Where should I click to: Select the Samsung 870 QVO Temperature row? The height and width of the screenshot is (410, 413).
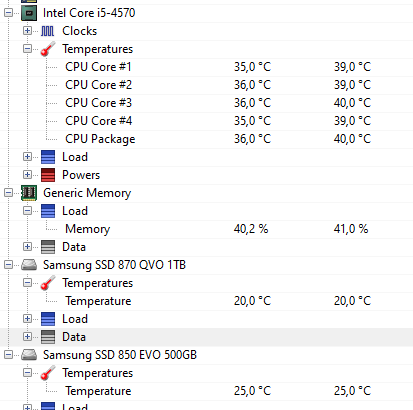pyautogui.click(x=206, y=301)
